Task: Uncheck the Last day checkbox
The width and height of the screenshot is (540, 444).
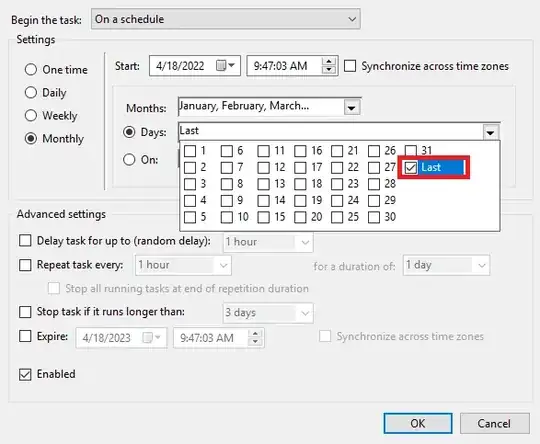Action: click(411, 168)
